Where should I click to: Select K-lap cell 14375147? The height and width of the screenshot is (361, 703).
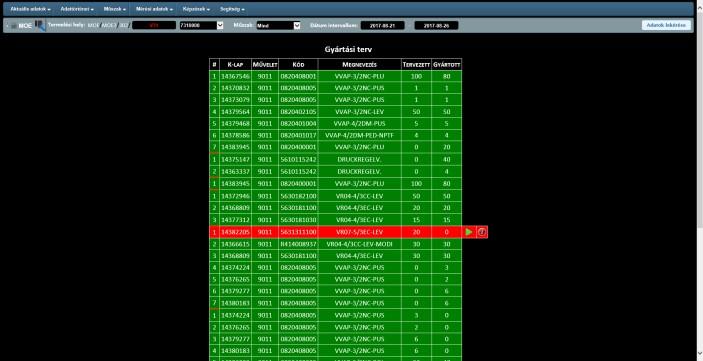(x=235, y=159)
